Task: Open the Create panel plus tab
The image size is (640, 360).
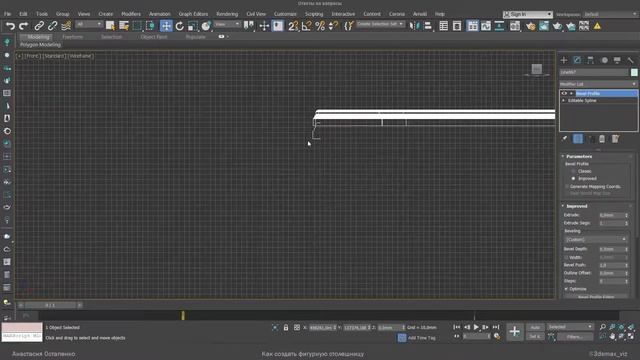Action: point(564,60)
